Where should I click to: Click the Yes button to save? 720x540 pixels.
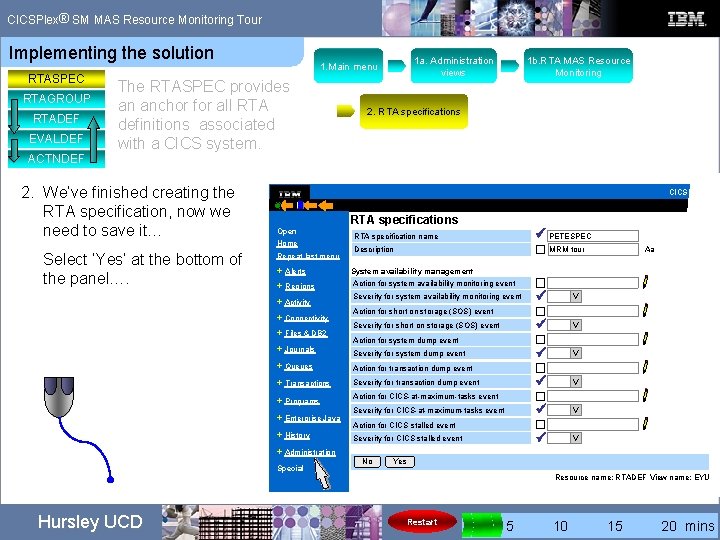(x=399, y=461)
